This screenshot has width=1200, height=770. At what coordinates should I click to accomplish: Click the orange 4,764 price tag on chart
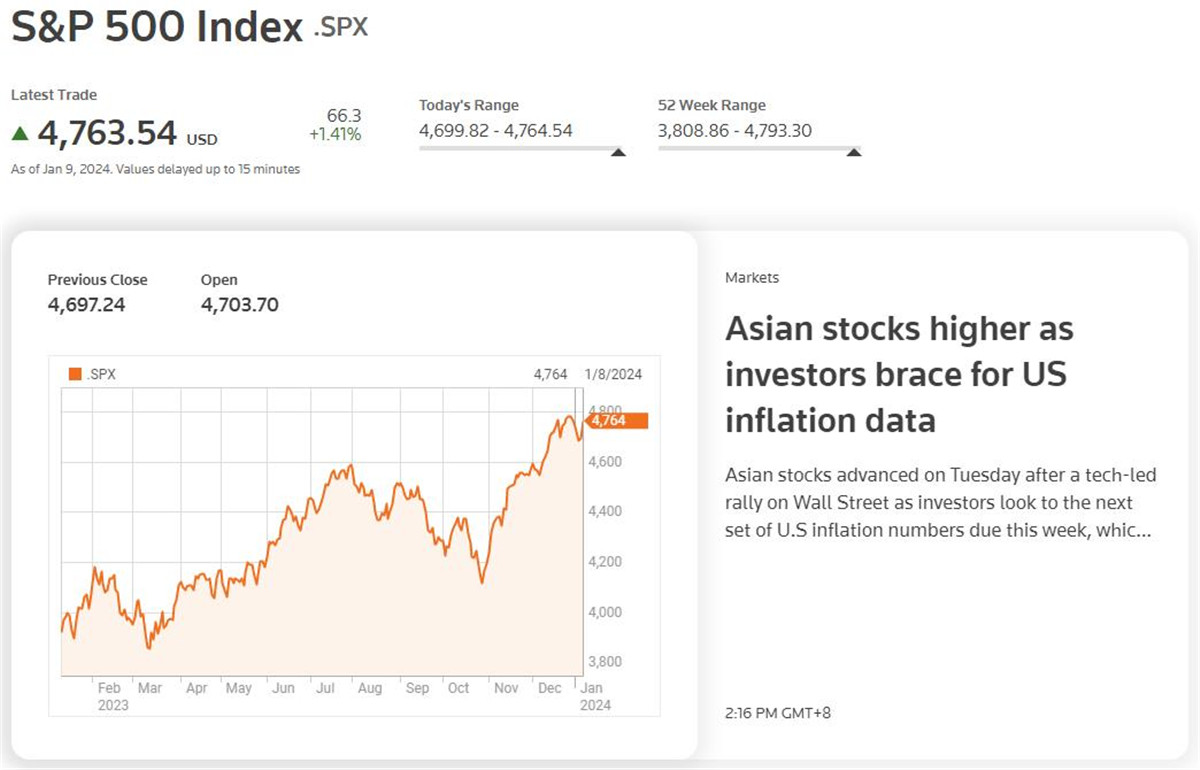[x=616, y=421]
